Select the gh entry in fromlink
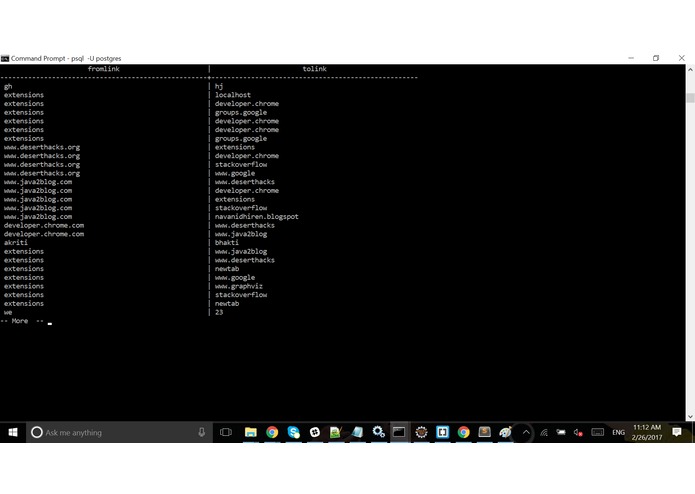Viewport: 695px width, 494px height. [8, 86]
